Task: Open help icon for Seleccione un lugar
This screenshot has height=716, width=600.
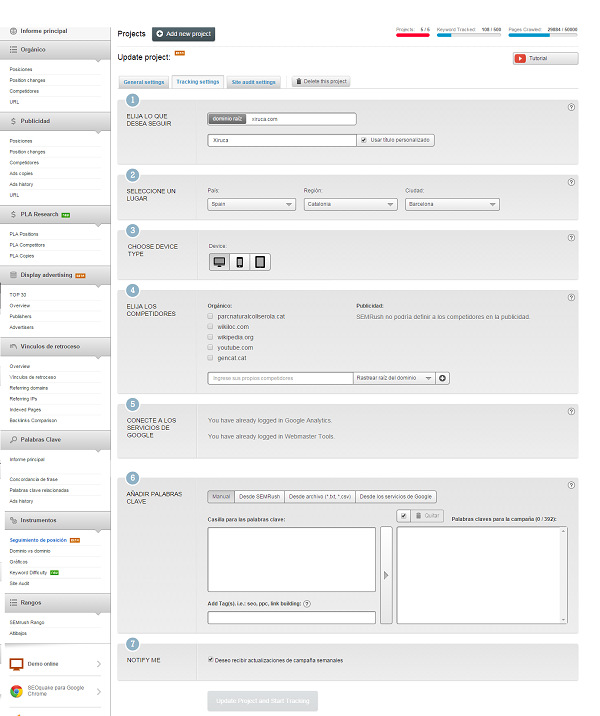Action: click(571, 182)
